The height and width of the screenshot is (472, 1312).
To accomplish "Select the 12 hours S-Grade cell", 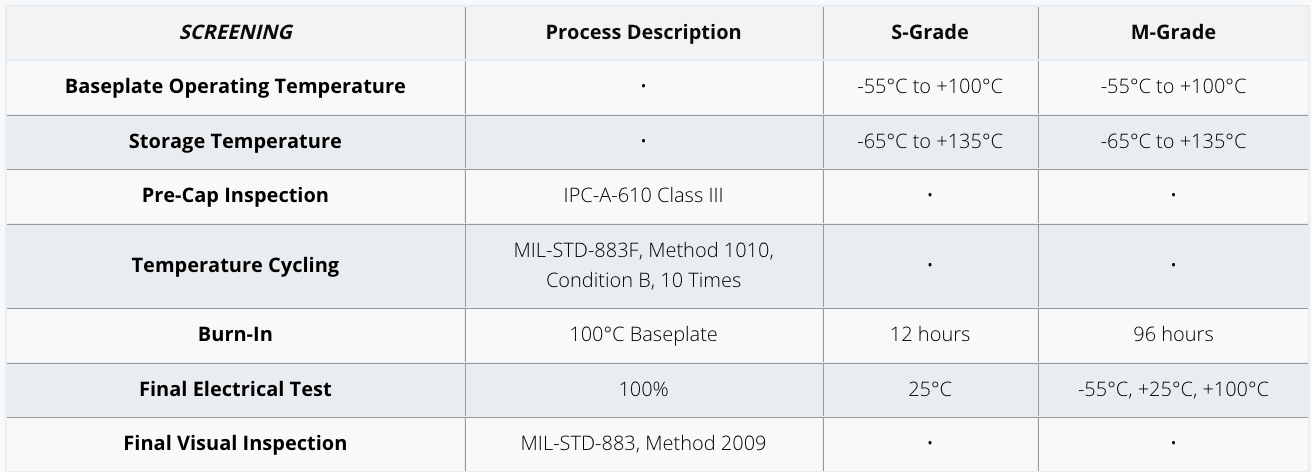I will click(x=930, y=334).
